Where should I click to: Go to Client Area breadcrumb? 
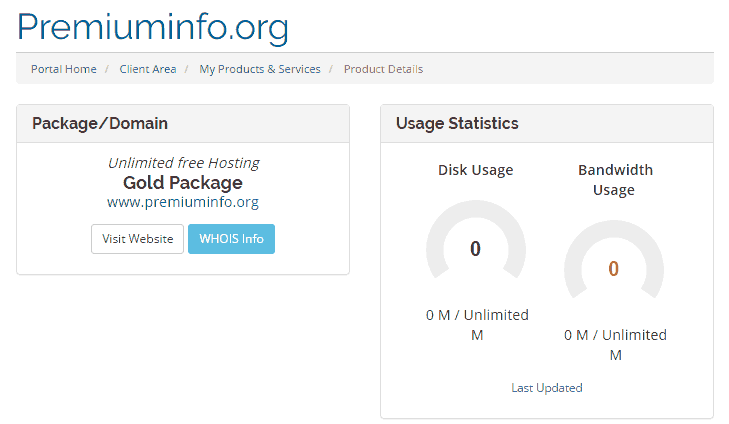pyautogui.click(x=148, y=69)
